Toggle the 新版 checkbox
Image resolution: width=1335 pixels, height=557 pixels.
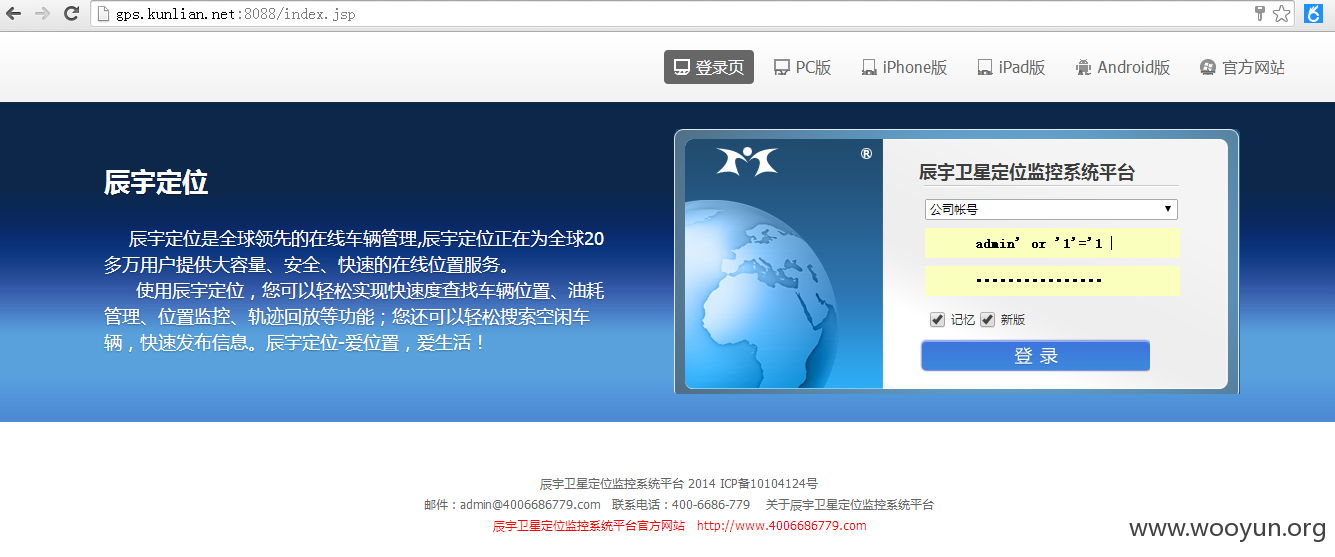pos(987,319)
